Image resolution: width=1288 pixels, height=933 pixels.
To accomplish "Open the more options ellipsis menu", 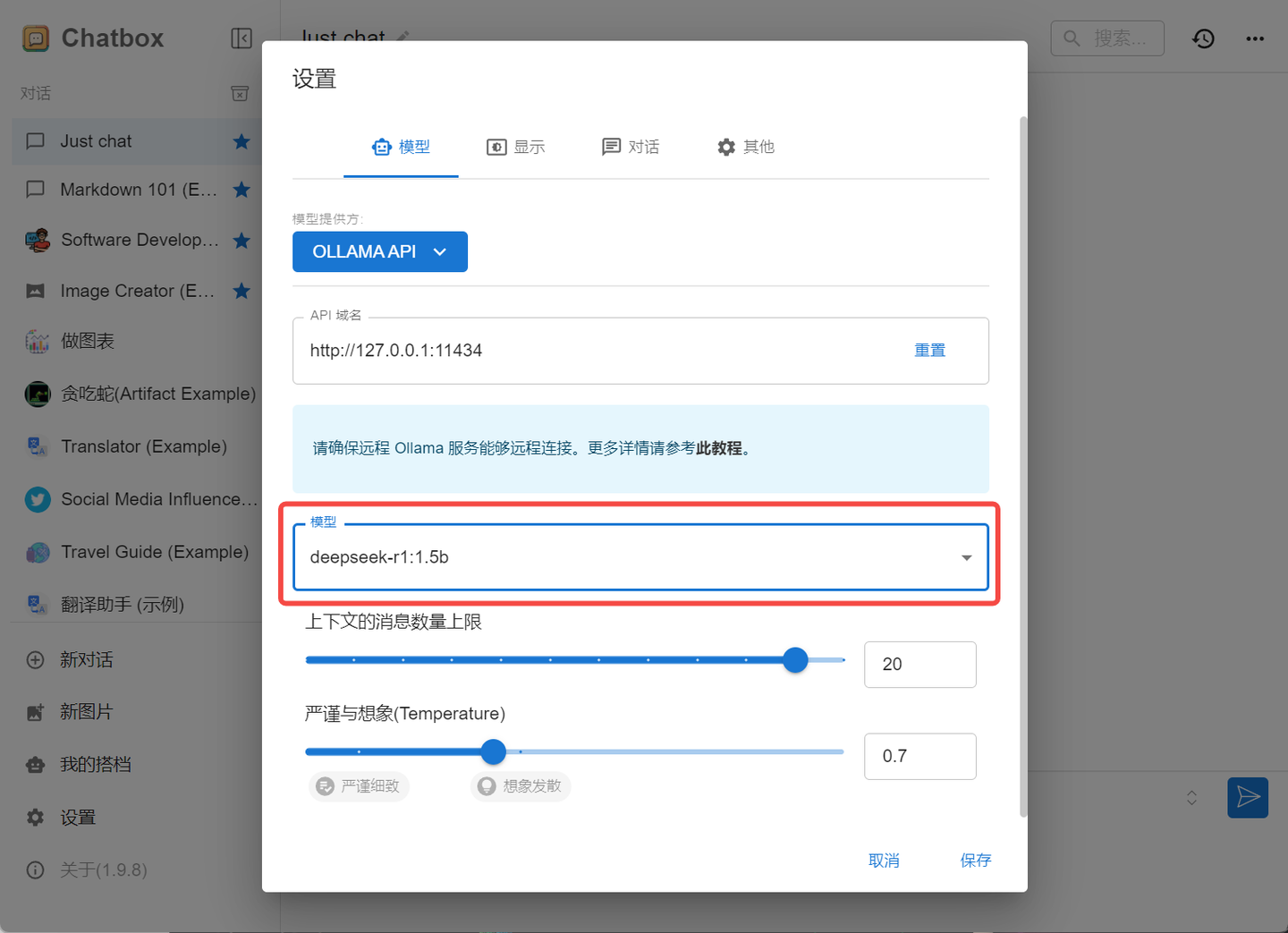I will click(1256, 38).
